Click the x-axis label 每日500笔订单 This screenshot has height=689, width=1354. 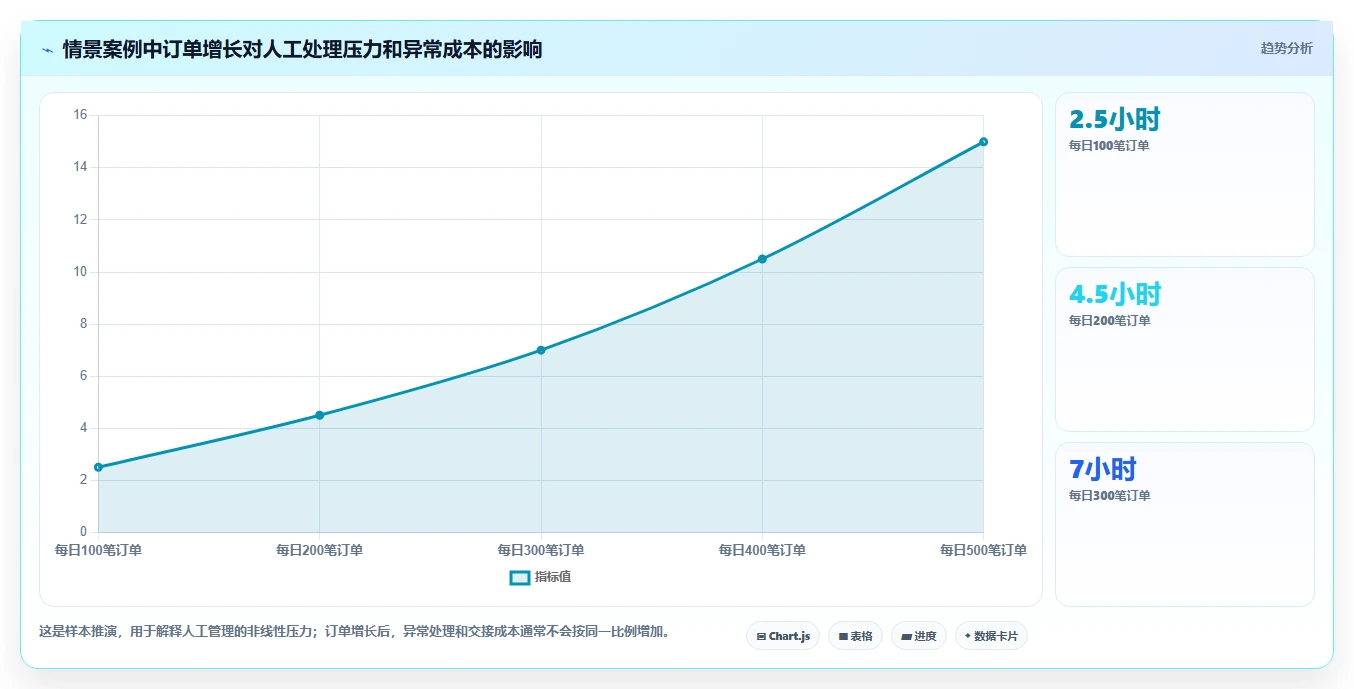(x=983, y=550)
